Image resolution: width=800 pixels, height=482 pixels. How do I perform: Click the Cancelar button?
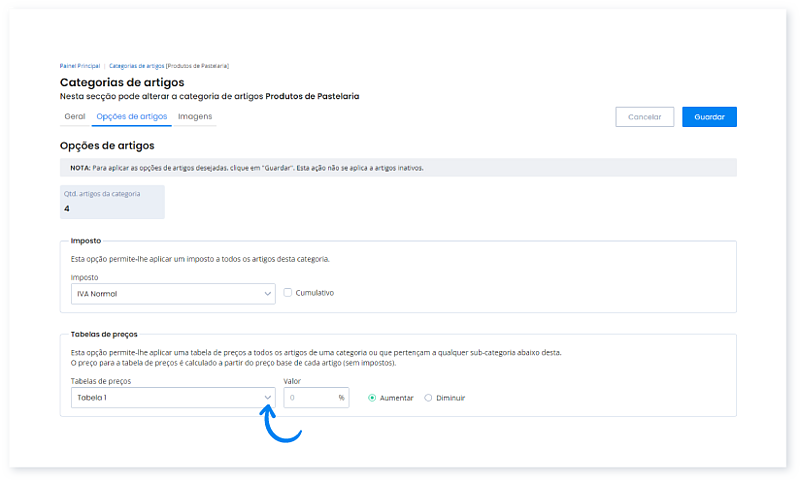click(644, 117)
